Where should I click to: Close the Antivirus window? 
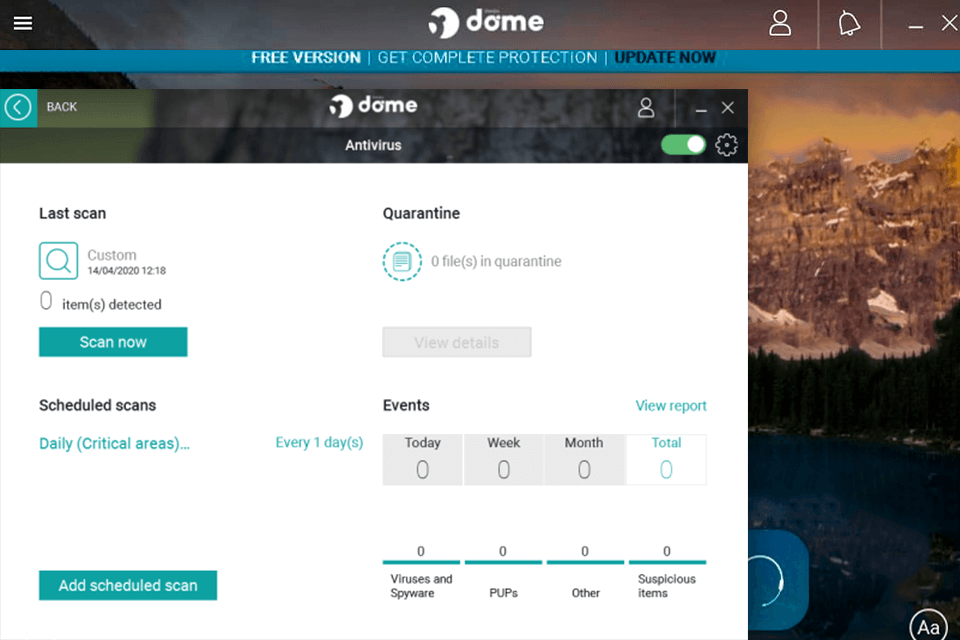click(x=727, y=108)
